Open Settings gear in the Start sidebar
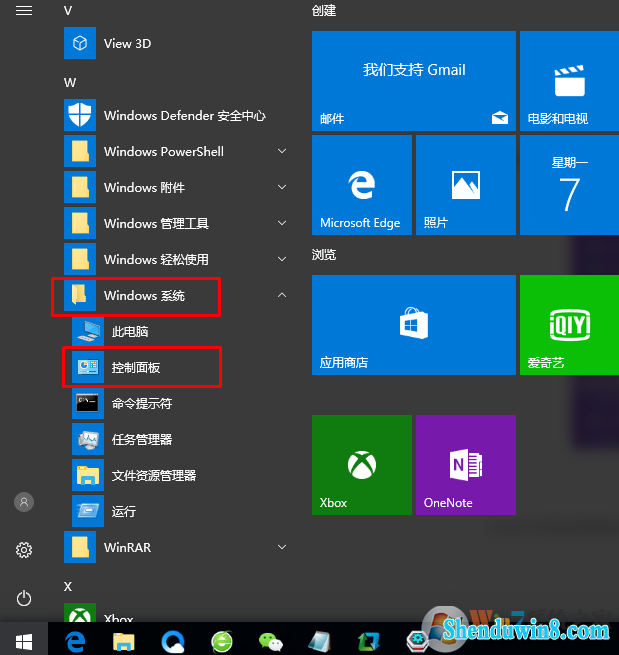Viewport: 619px width, 655px height. click(24, 550)
